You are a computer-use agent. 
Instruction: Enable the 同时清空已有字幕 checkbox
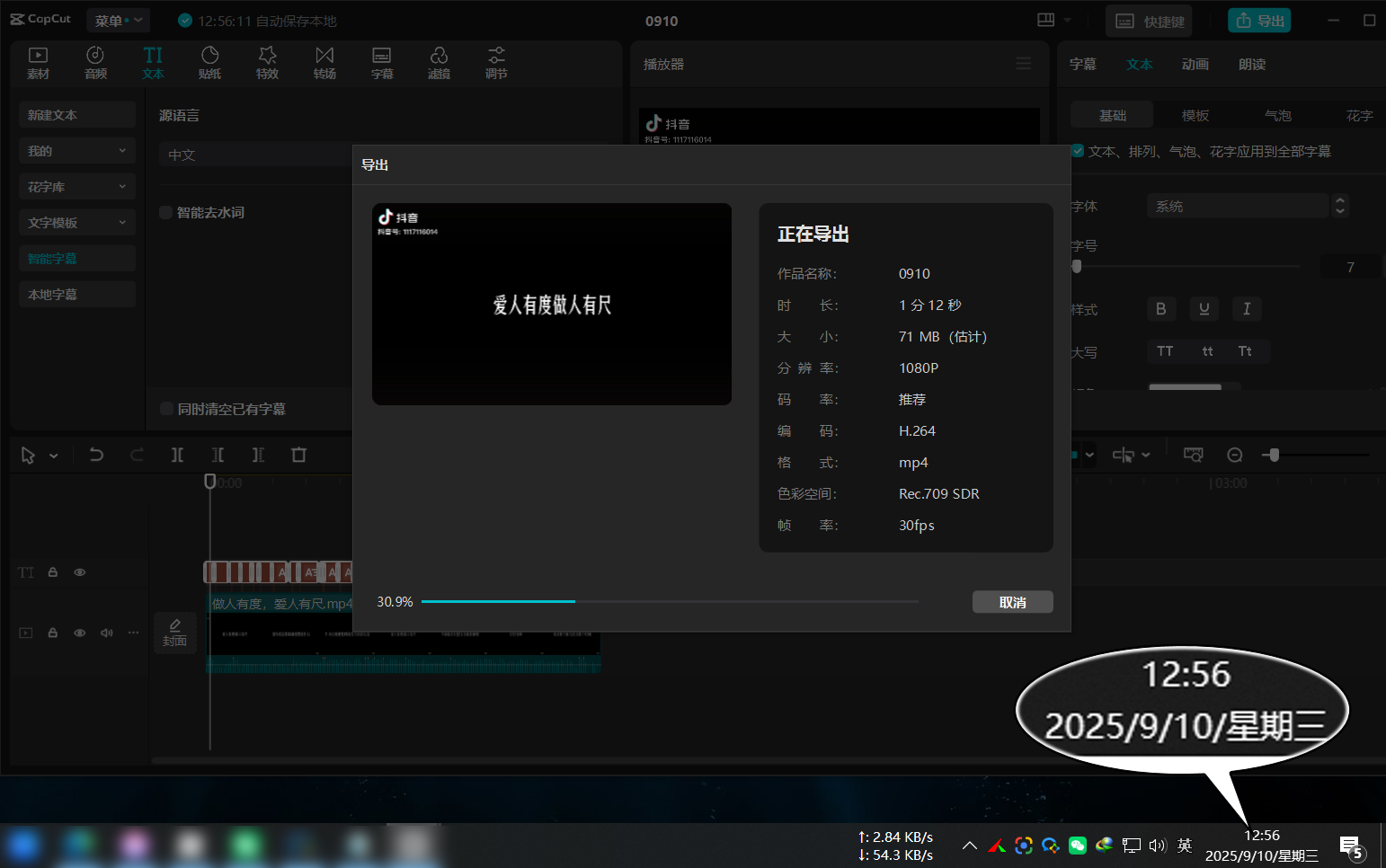pos(166,409)
